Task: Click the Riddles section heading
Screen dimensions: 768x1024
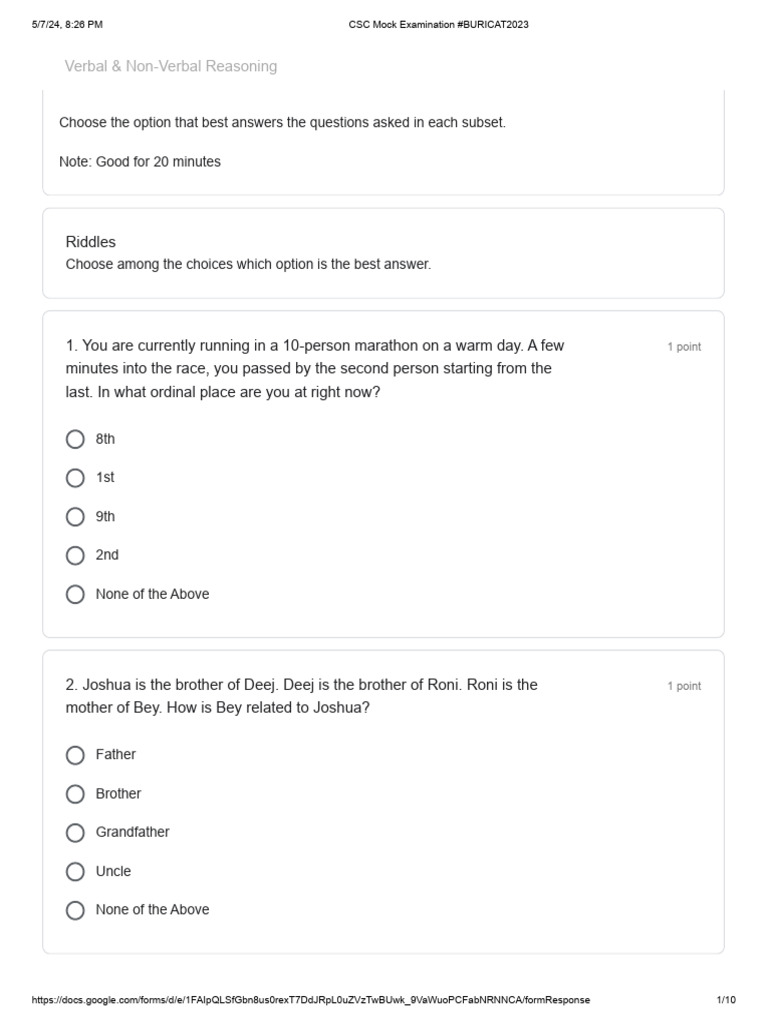Action: point(91,242)
